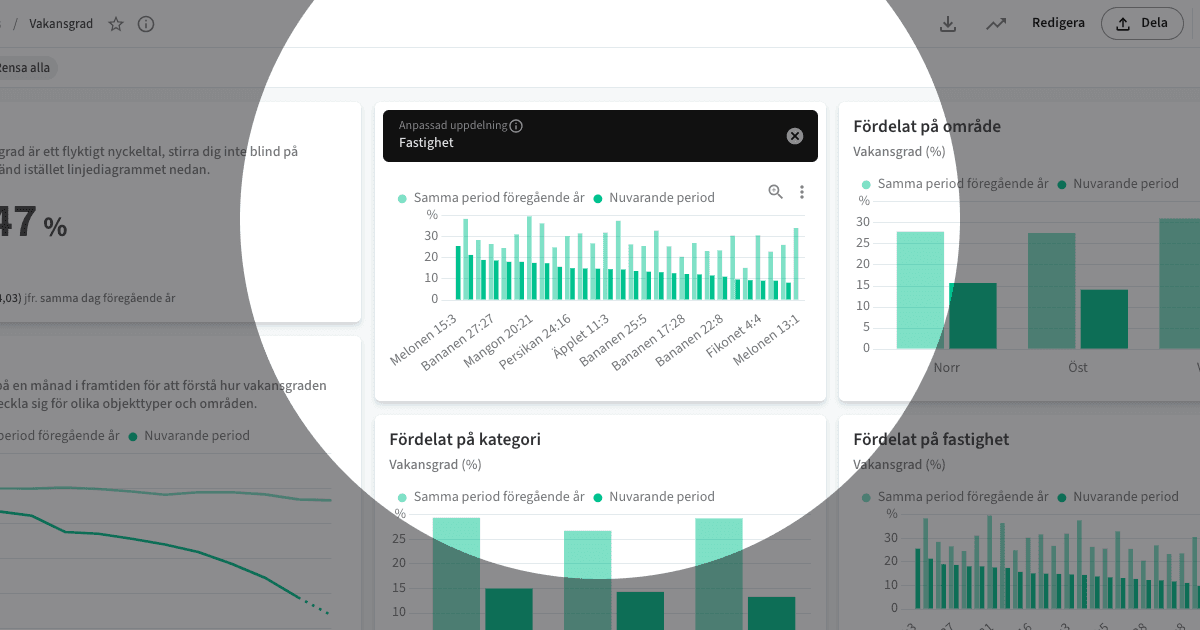Open the three-dot chart options menu
This screenshot has height=630, width=1200.
pyautogui.click(x=802, y=192)
